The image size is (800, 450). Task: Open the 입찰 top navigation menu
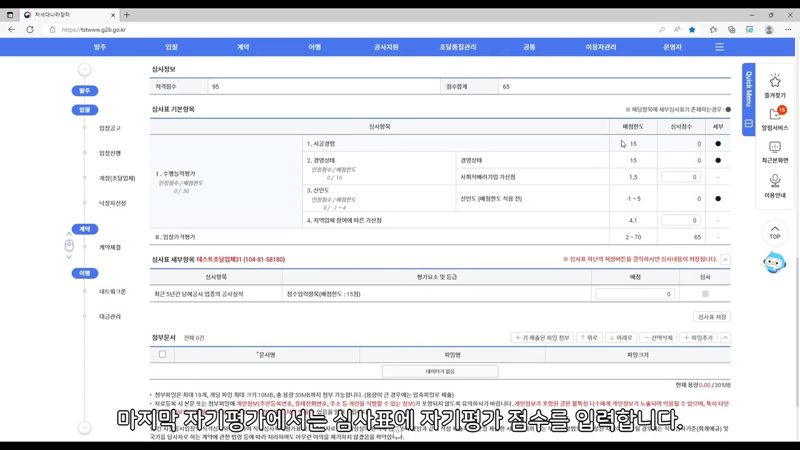click(x=171, y=47)
